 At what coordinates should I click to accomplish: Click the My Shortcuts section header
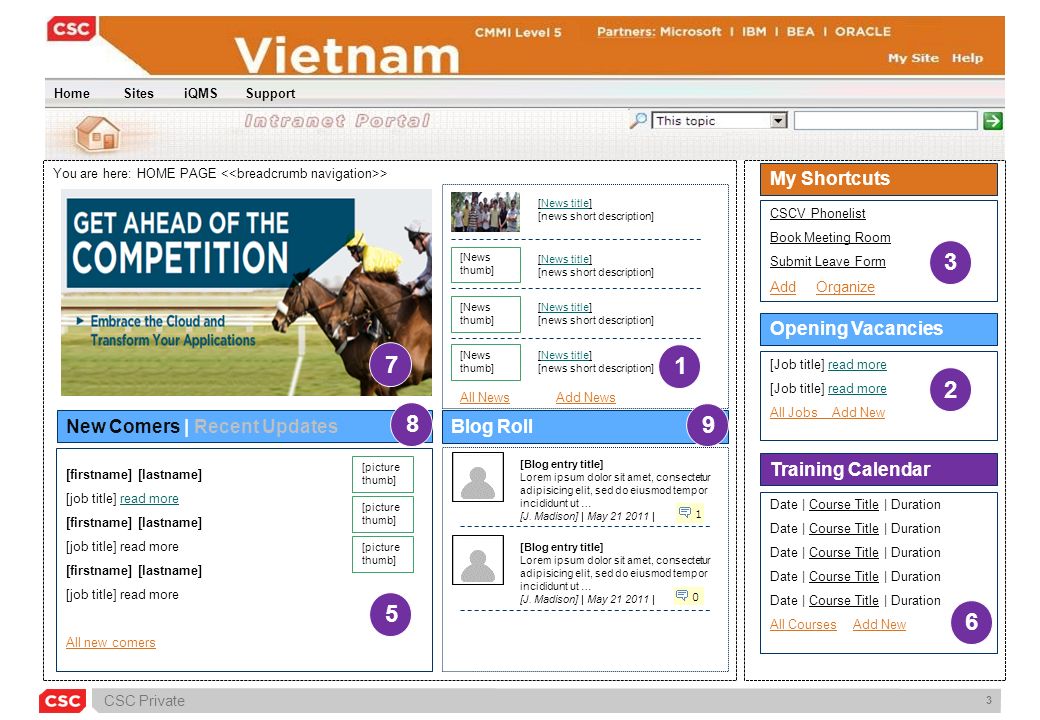879,178
